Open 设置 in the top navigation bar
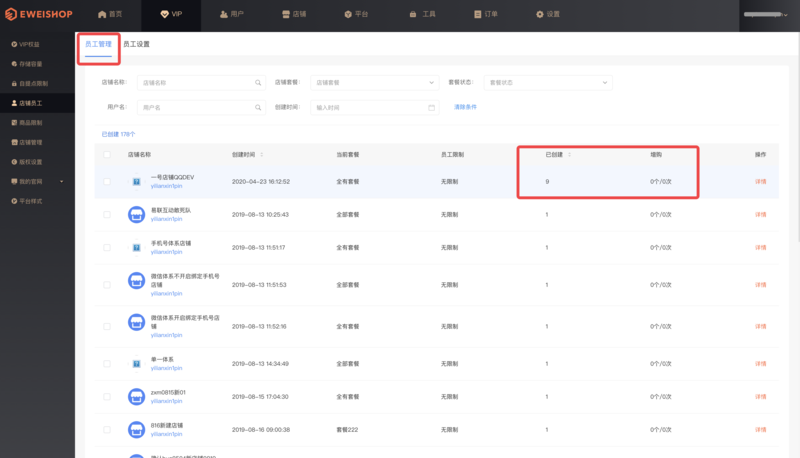This screenshot has width=800, height=458. pos(548,14)
